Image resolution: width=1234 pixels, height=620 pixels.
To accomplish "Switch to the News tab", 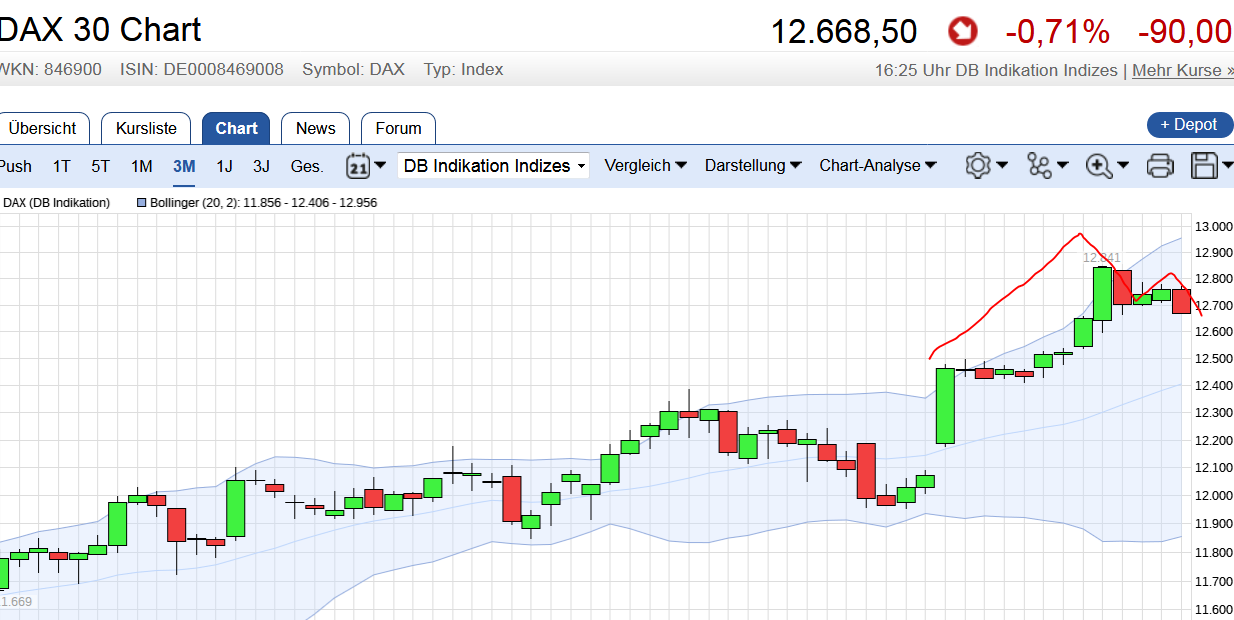I will [316, 128].
